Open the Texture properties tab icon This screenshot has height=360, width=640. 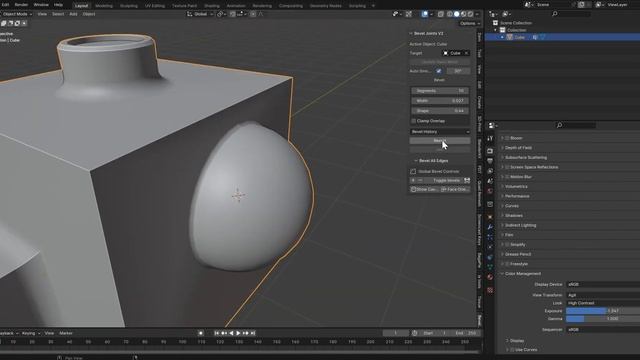click(490, 290)
